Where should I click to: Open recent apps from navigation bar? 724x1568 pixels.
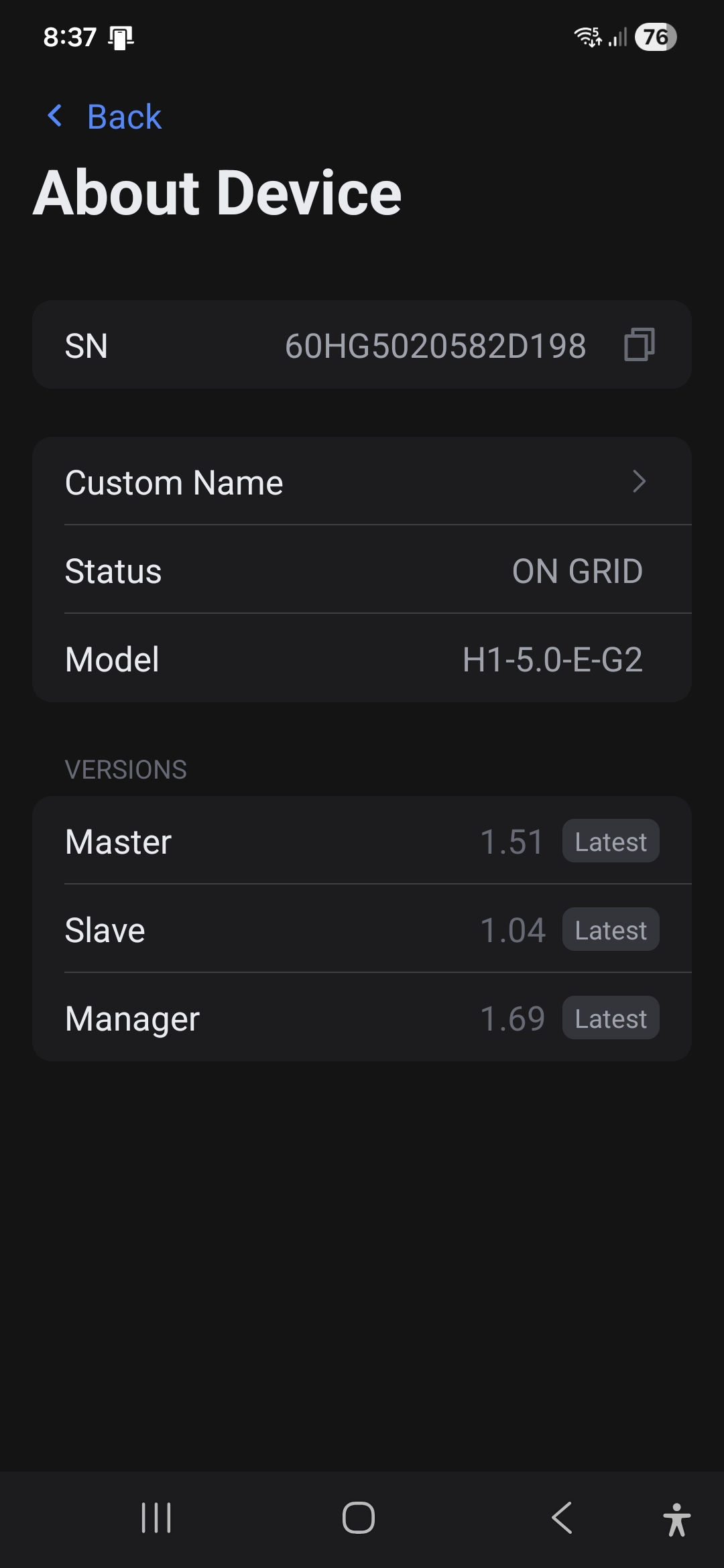tap(156, 1518)
